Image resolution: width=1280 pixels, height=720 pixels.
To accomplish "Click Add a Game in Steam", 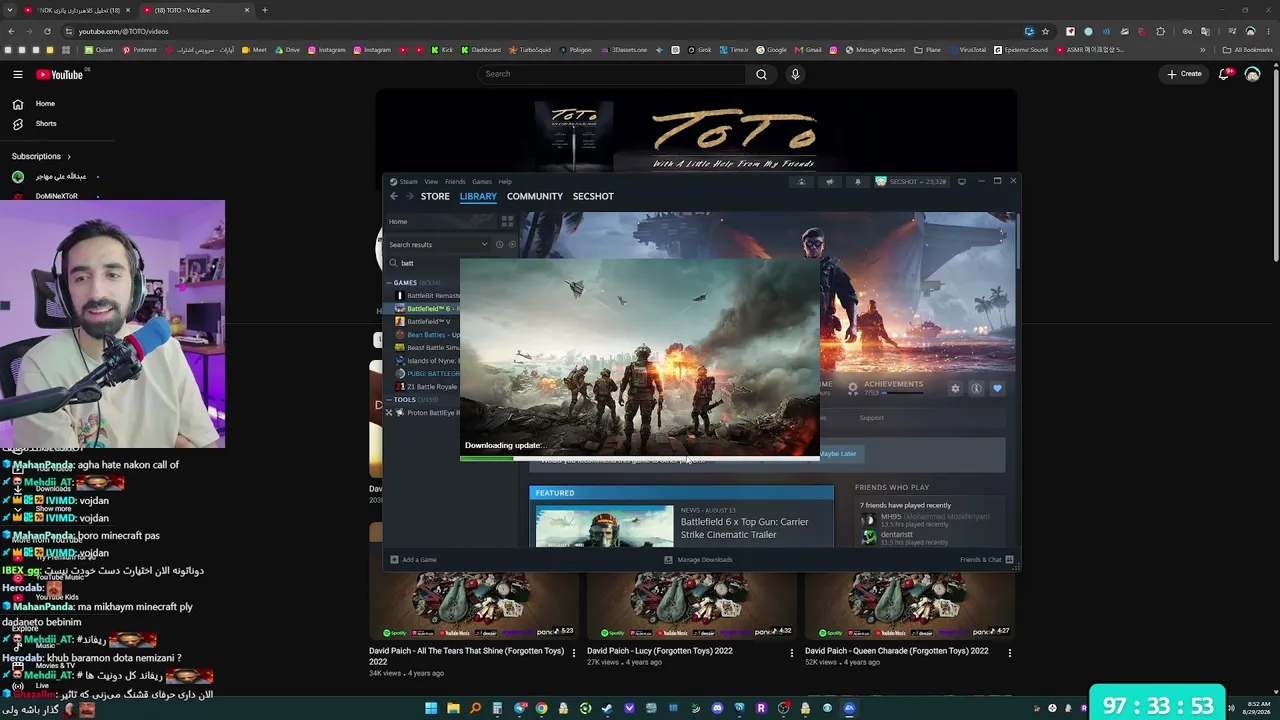I will tap(414, 560).
